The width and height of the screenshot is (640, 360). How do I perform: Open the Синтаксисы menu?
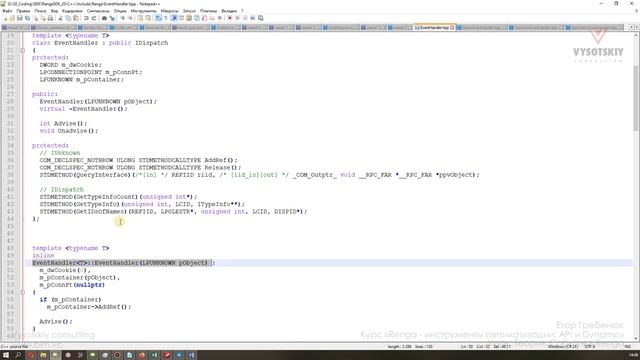[x=98, y=11]
